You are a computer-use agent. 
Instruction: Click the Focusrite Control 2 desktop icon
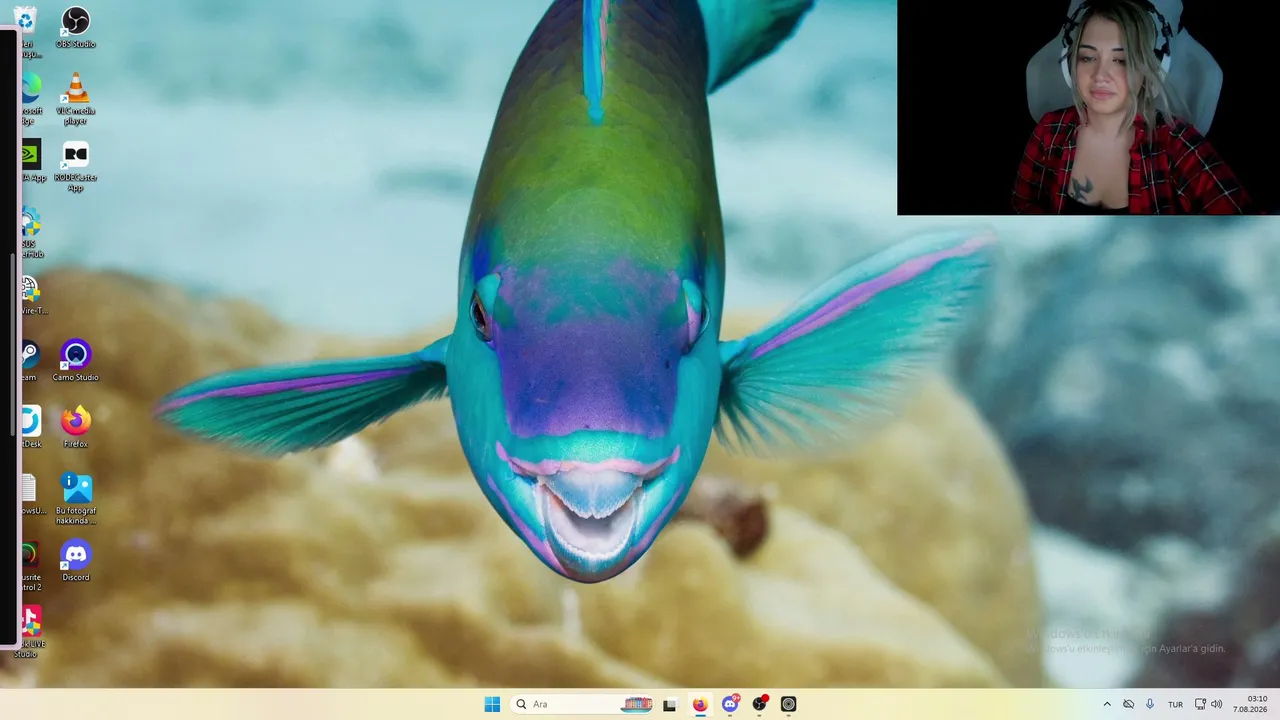[30, 565]
